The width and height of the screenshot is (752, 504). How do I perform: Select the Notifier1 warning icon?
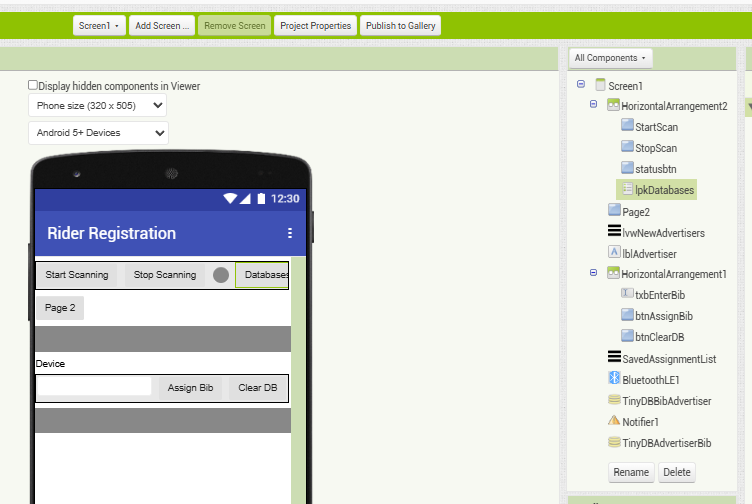pos(614,421)
